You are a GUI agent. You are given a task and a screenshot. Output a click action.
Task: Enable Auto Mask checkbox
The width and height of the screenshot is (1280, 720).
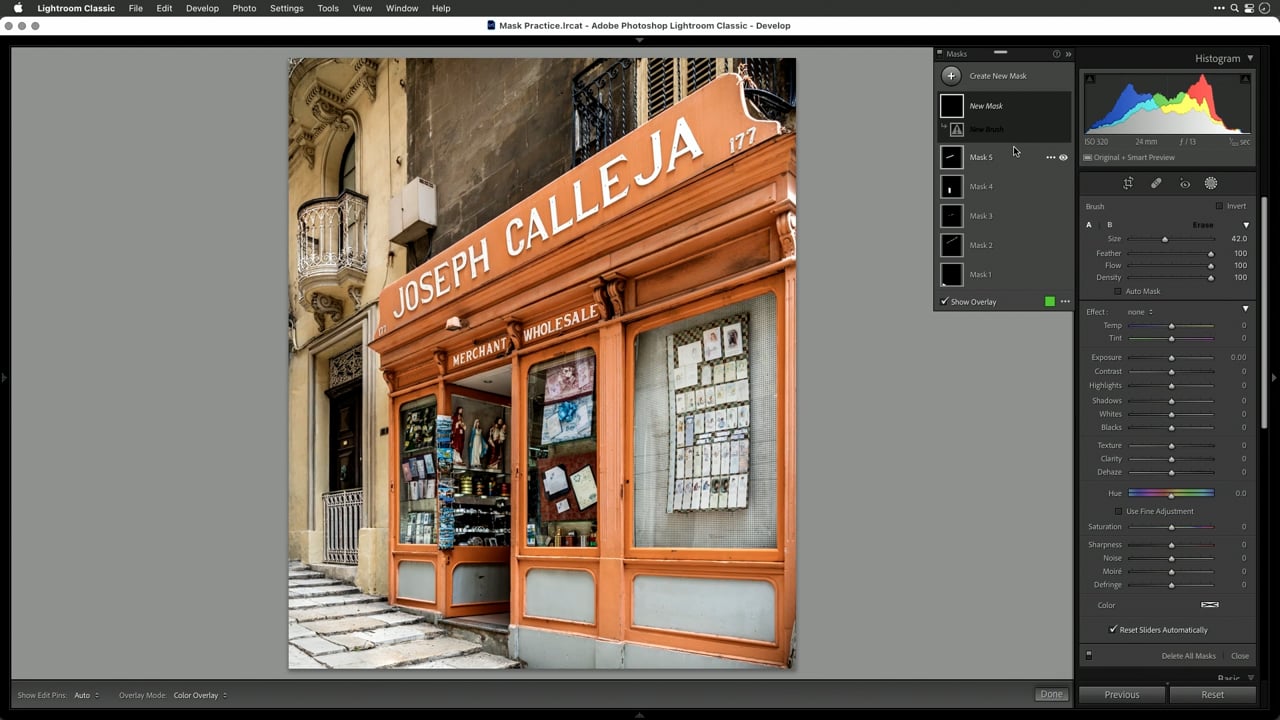pos(1118,291)
